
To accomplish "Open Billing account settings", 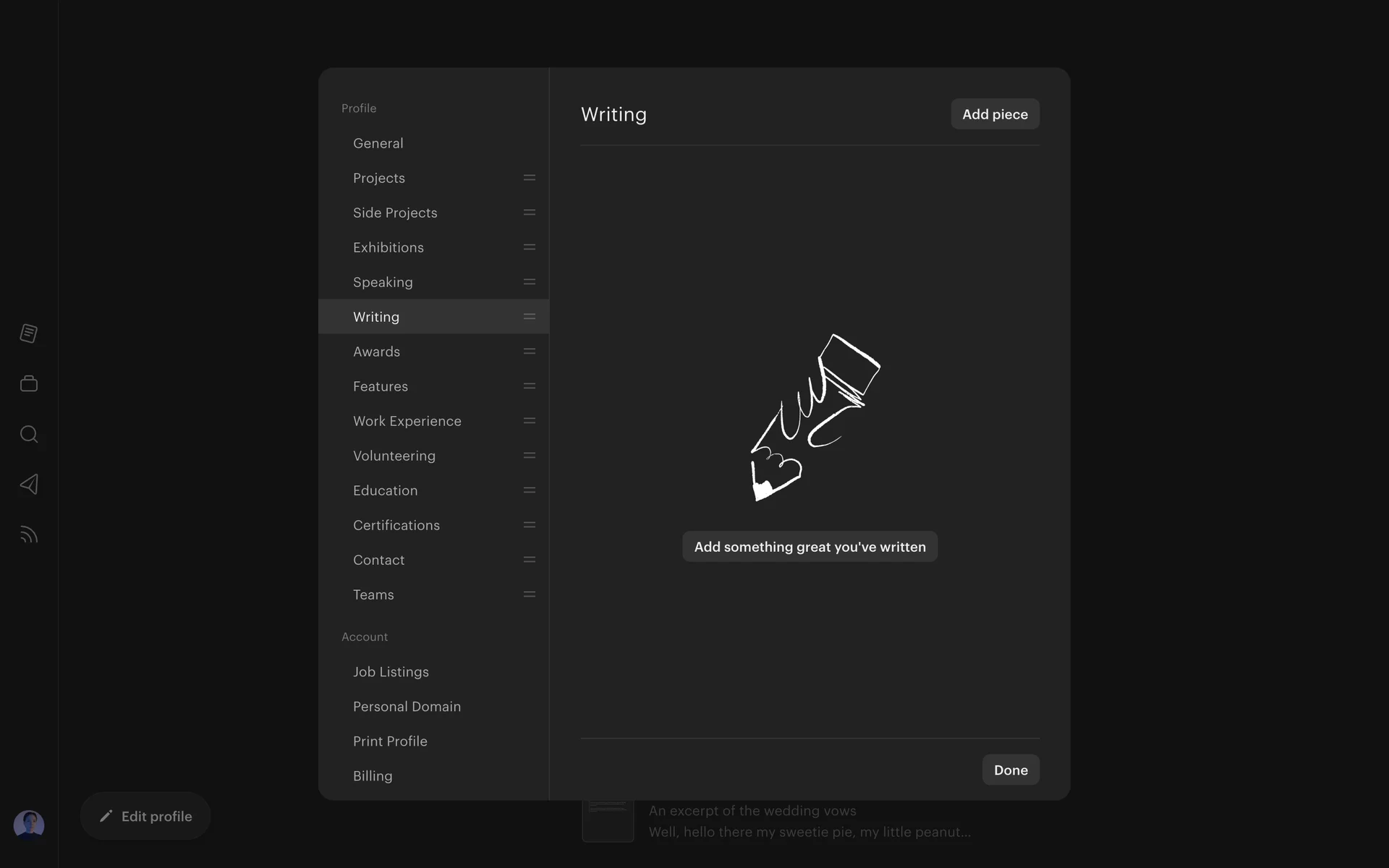I will (373, 776).
